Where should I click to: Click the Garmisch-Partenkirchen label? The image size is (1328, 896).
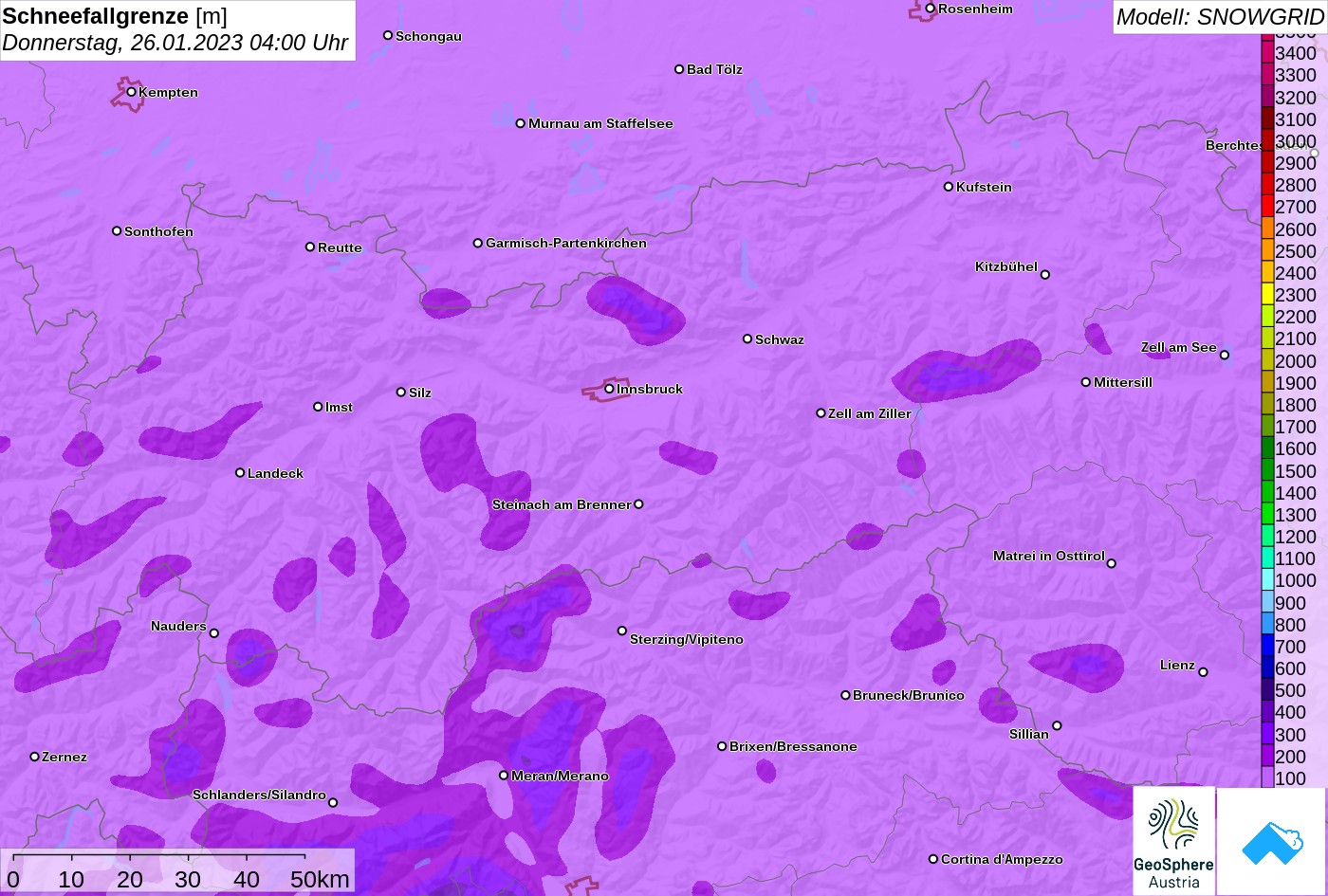coord(566,243)
